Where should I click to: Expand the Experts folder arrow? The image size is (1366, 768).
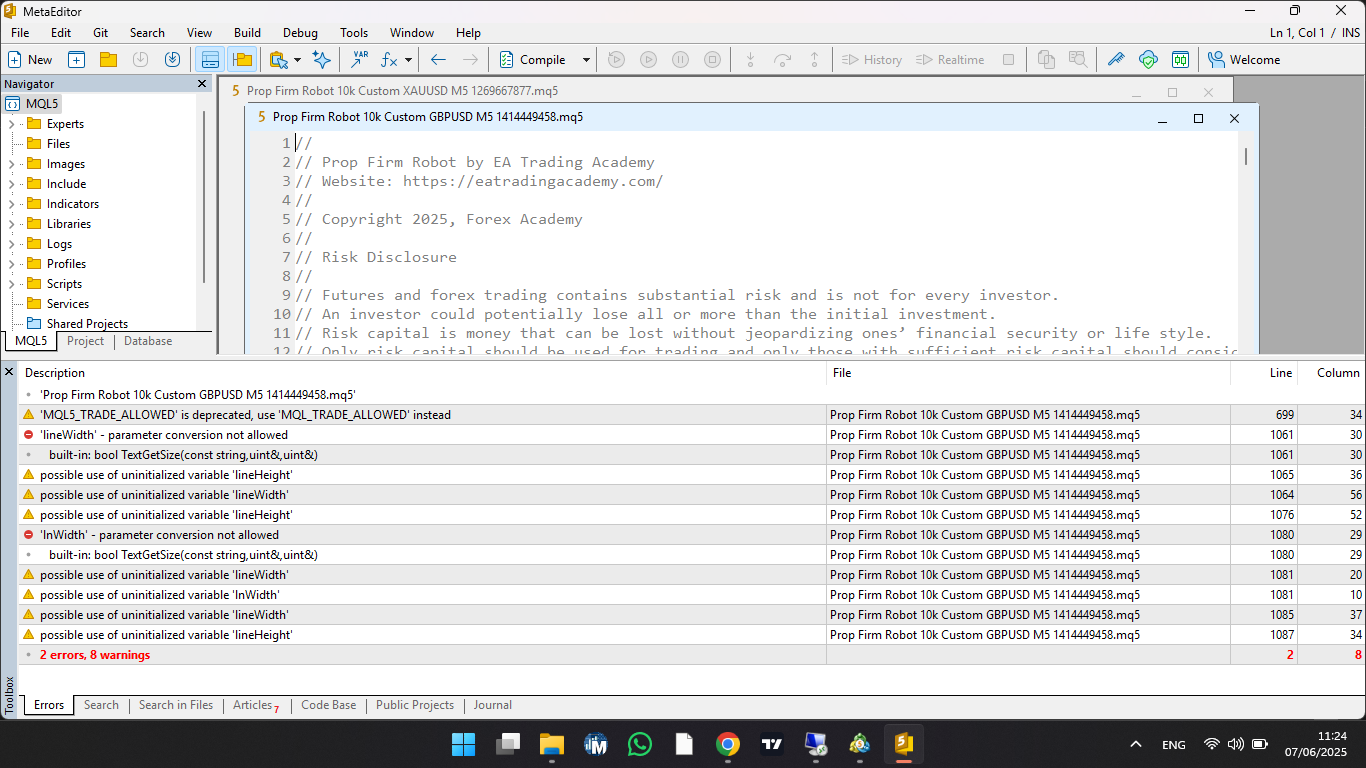pyautogui.click(x=11, y=124)
